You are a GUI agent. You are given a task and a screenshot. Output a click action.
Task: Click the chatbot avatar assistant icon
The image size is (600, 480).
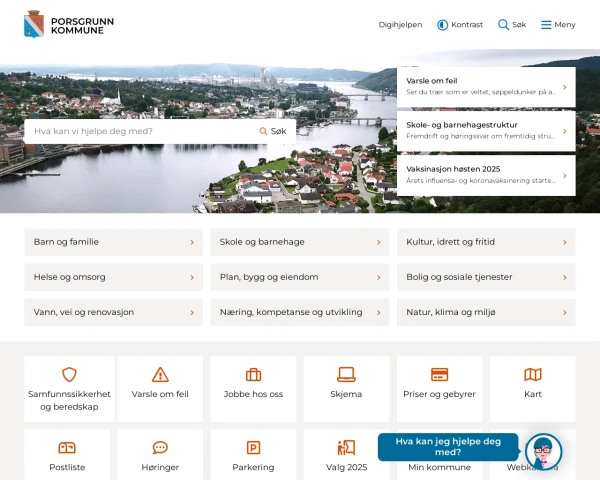point(543,452)
